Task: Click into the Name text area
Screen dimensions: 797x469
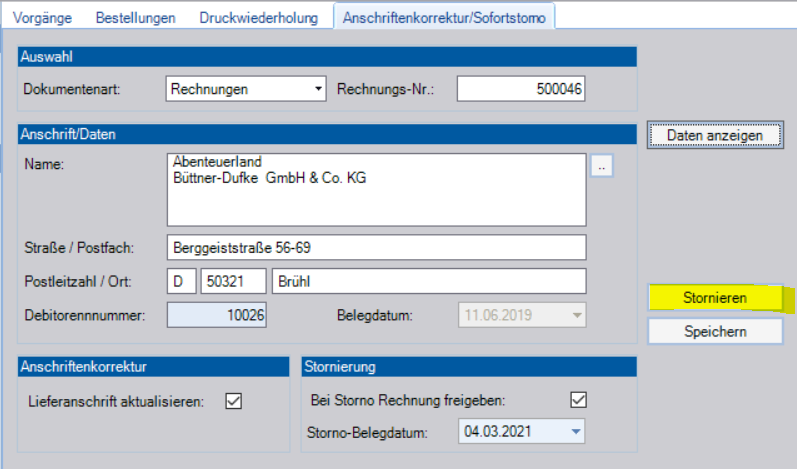Action: [x=375, y=190]
